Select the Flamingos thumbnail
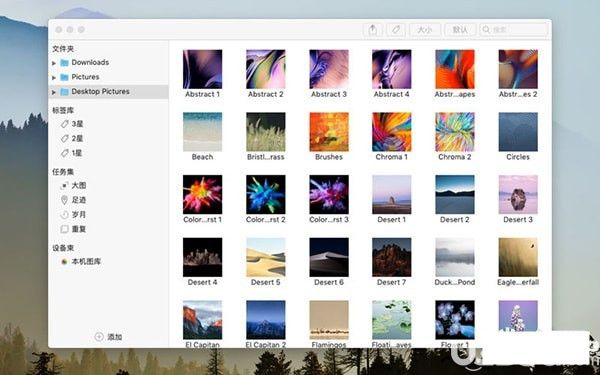The image size is (600, 375). tap(329, 320)
